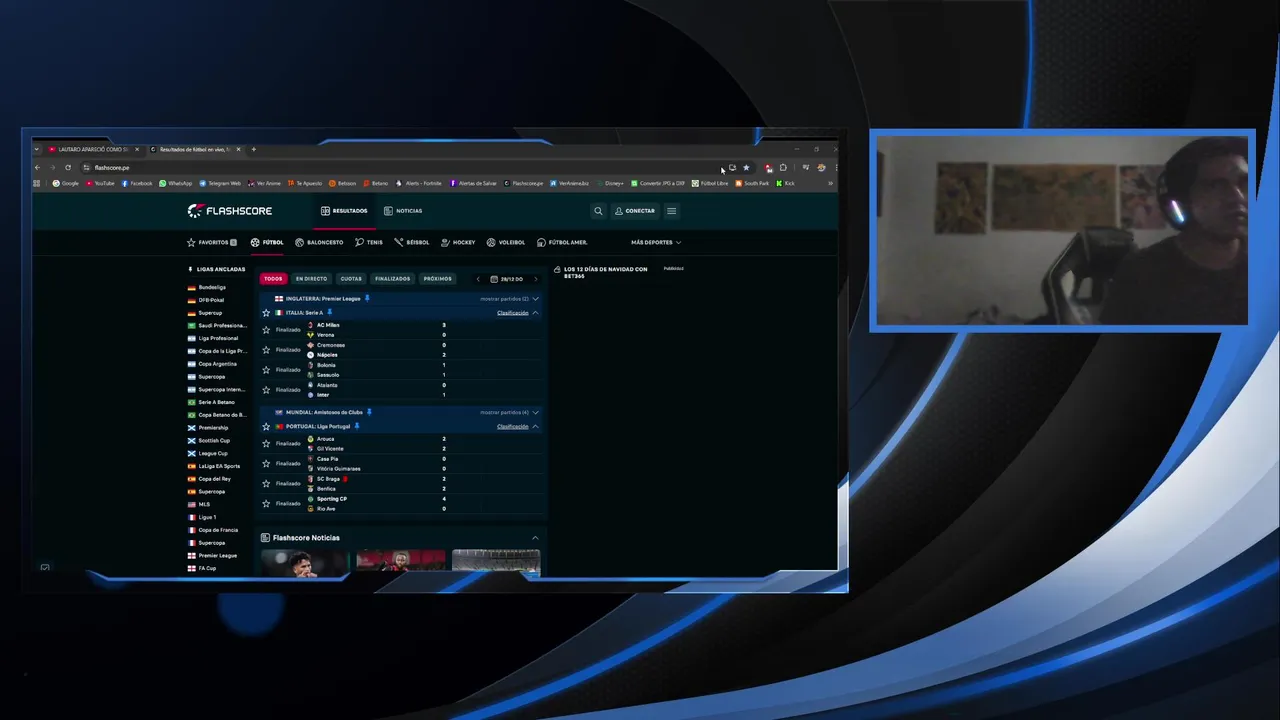
Task: Select the Cuotas filter
Action: 351,279
